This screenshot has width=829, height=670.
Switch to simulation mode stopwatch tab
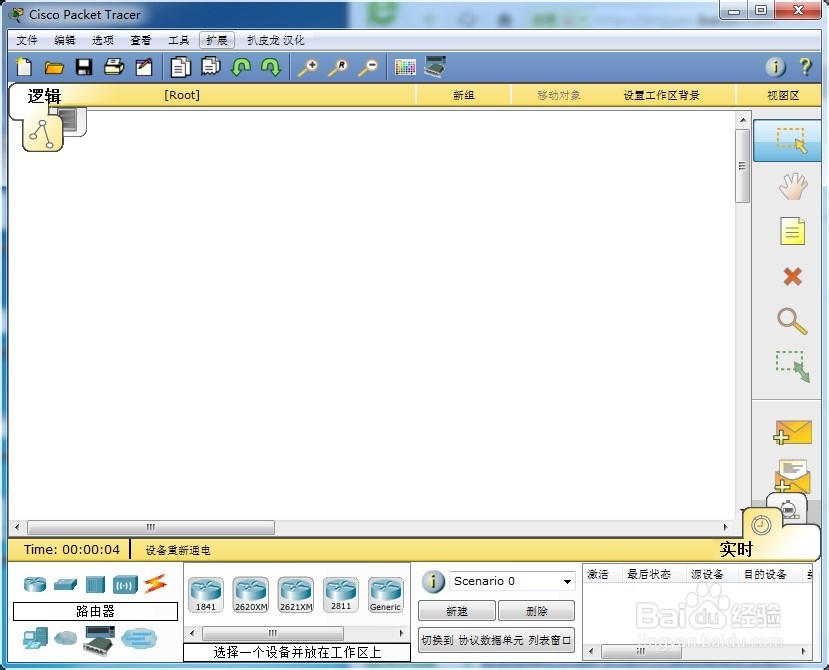[789, 508]
